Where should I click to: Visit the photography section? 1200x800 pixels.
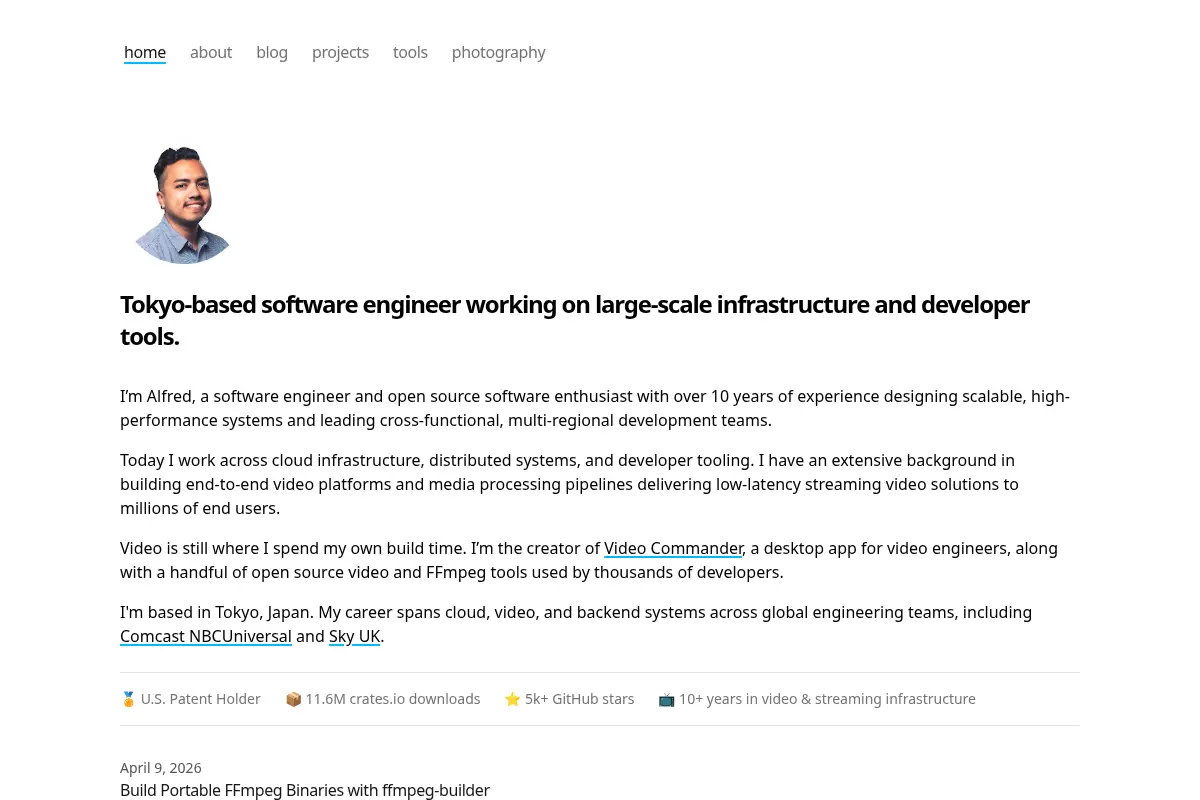498,52
